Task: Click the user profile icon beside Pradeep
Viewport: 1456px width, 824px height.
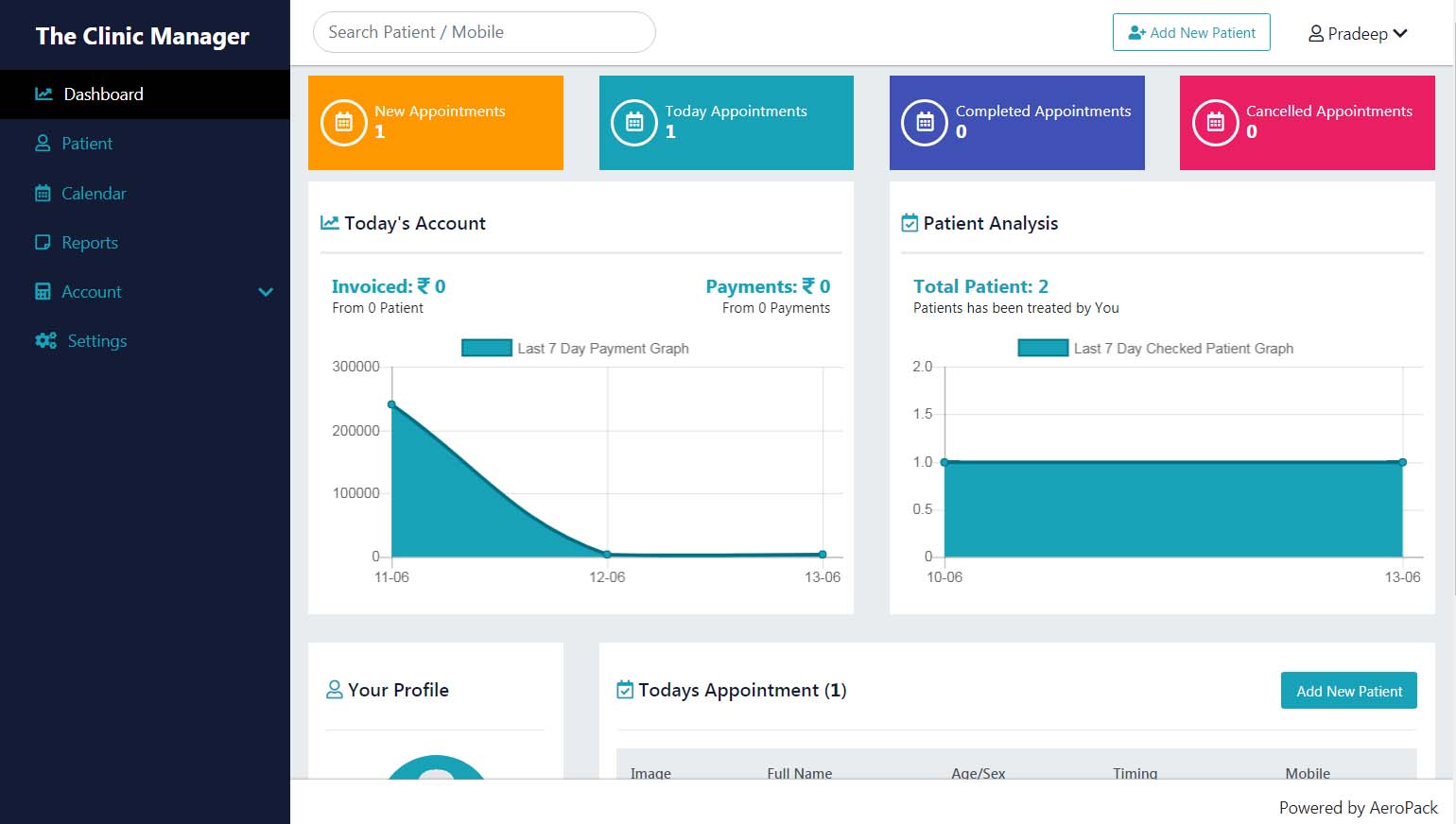Action: pyautogui.click(x=1315, y=33)
